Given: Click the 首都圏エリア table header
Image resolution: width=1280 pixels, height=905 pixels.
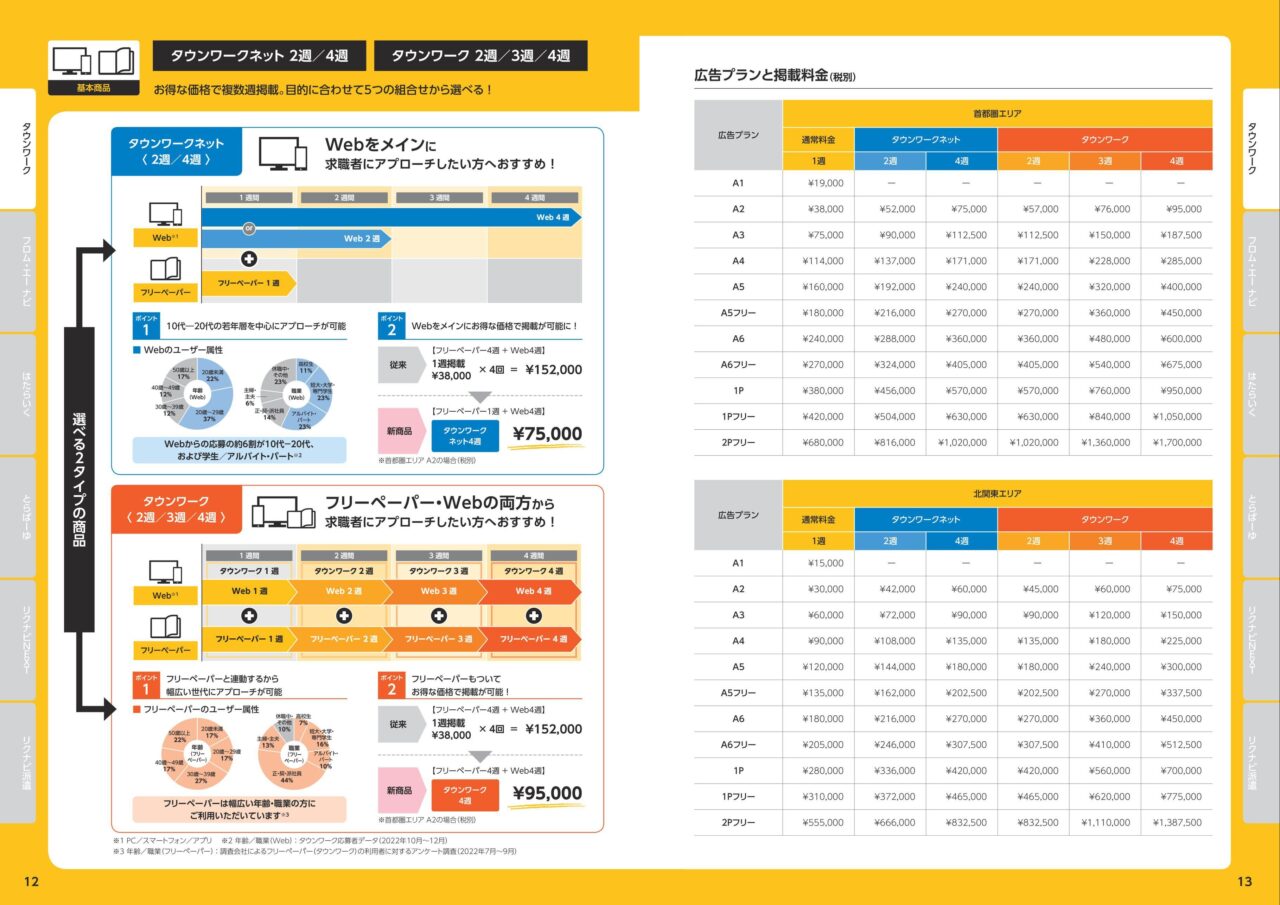Looking at the screenshot, I should tap(997, 114).
